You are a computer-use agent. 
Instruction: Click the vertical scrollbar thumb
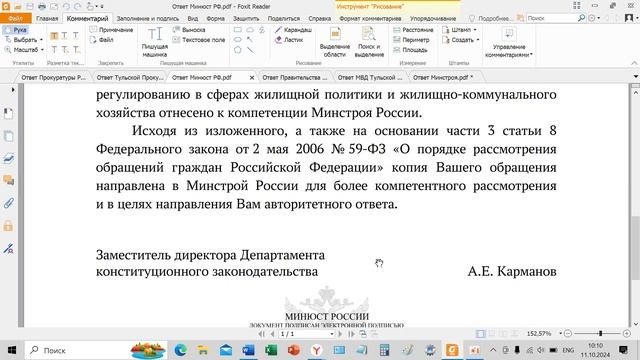635,248
